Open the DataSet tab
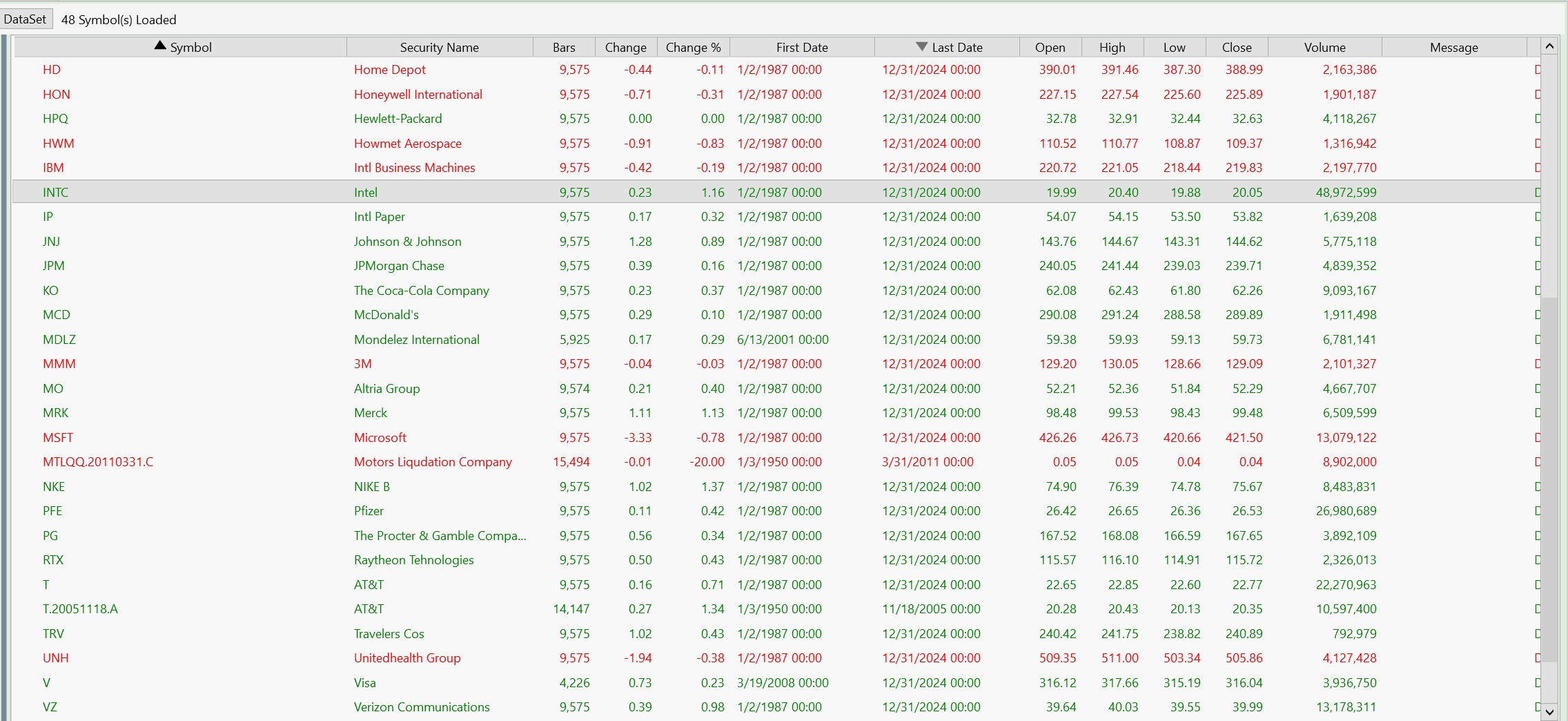1568x721 pixels. [26, 19]
